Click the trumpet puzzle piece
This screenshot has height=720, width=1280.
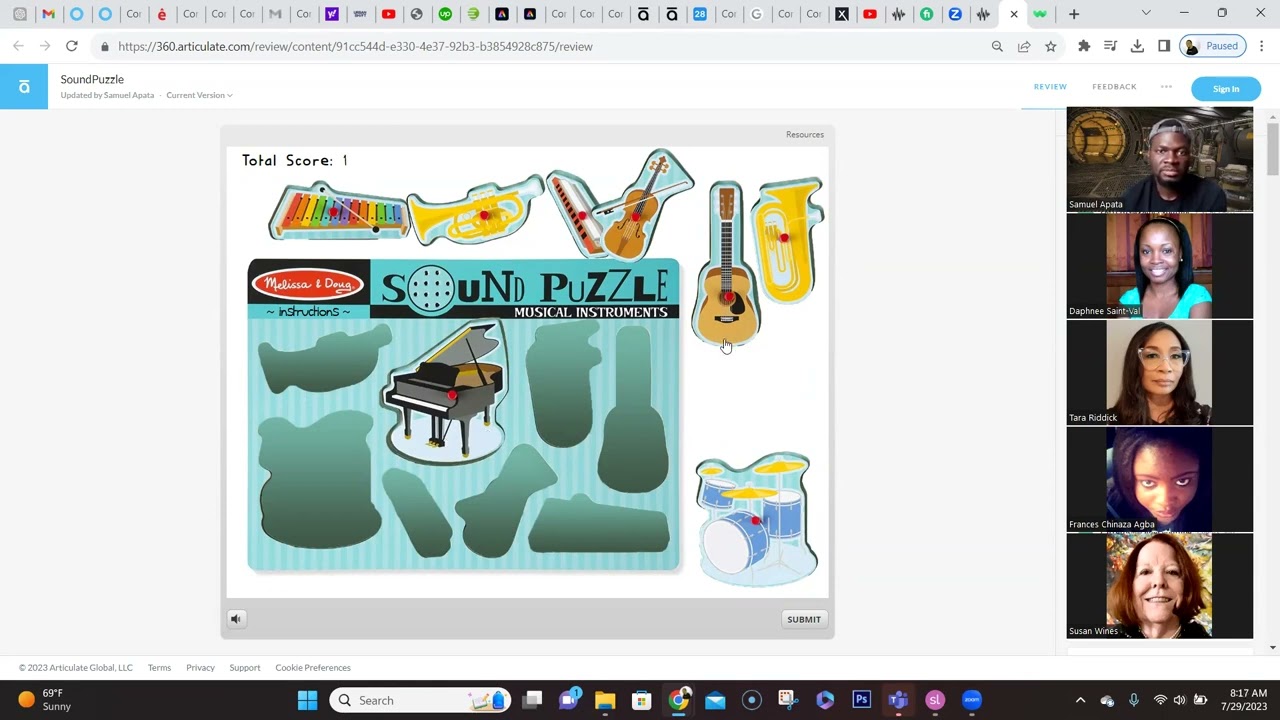click(x=476, y=210)
